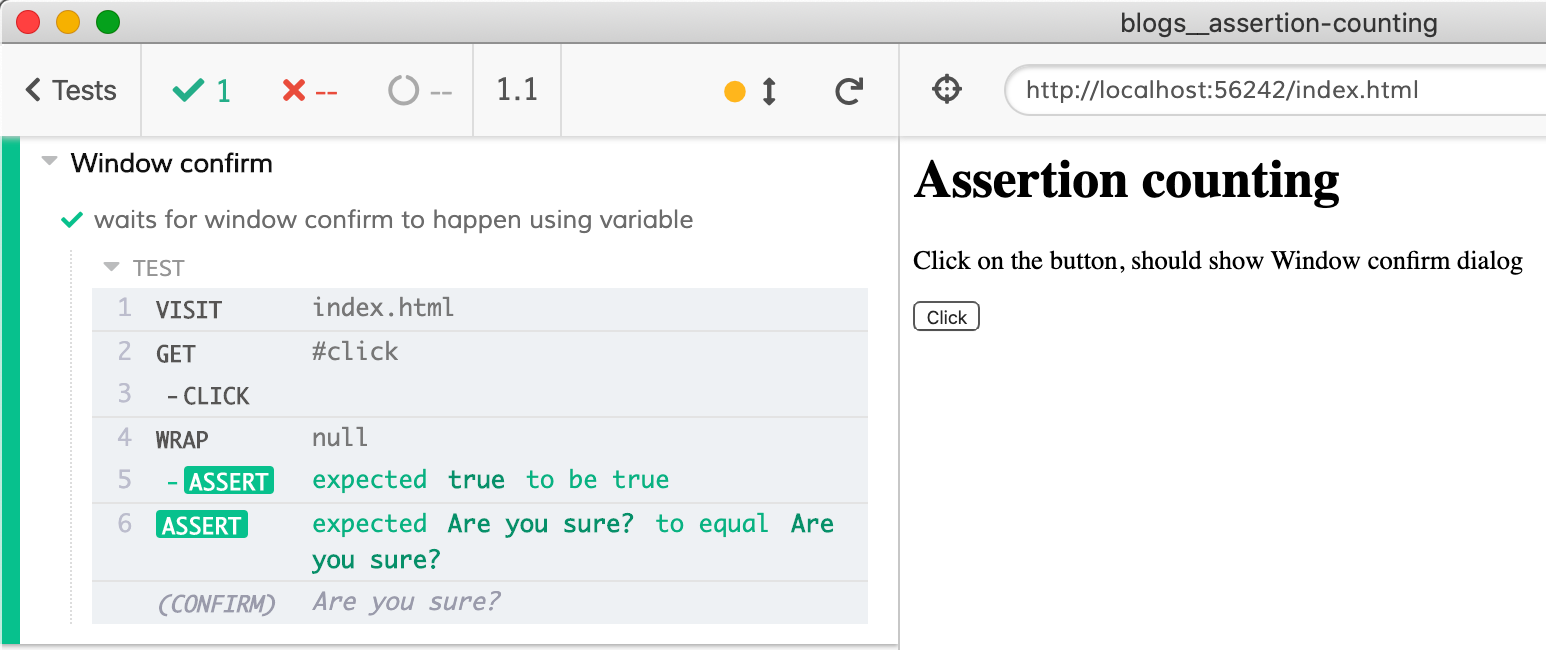Collapse the Window confirm suite

click(50, 163)
